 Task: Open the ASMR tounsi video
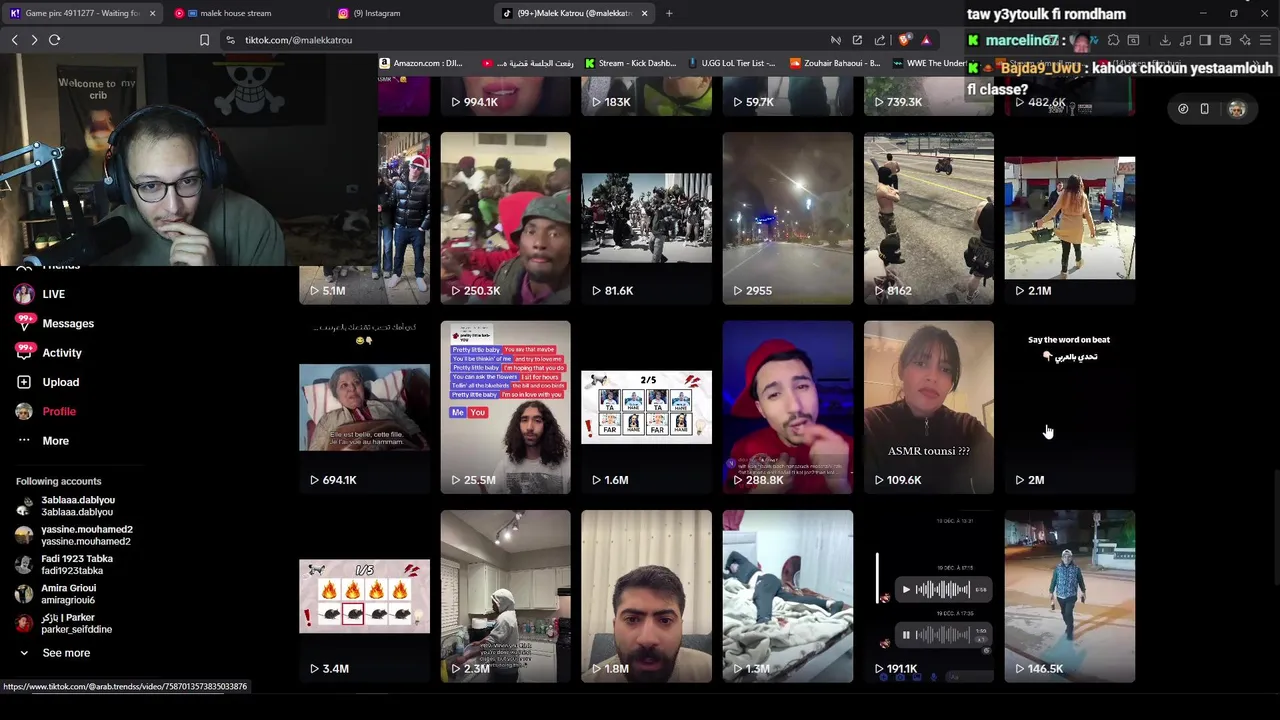[x=928, y=407]
